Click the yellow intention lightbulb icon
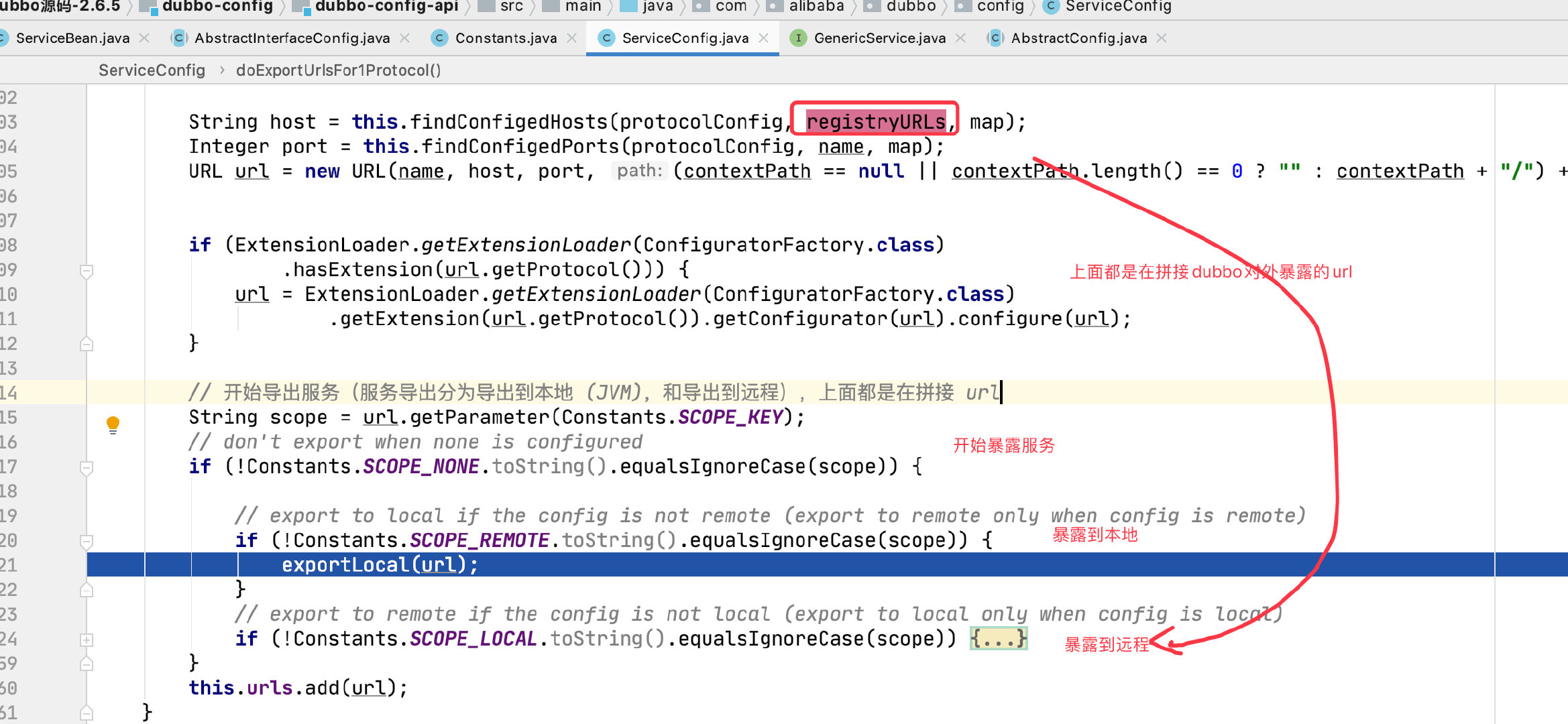Screen dimensions: 1568x724 click(113, 424)
